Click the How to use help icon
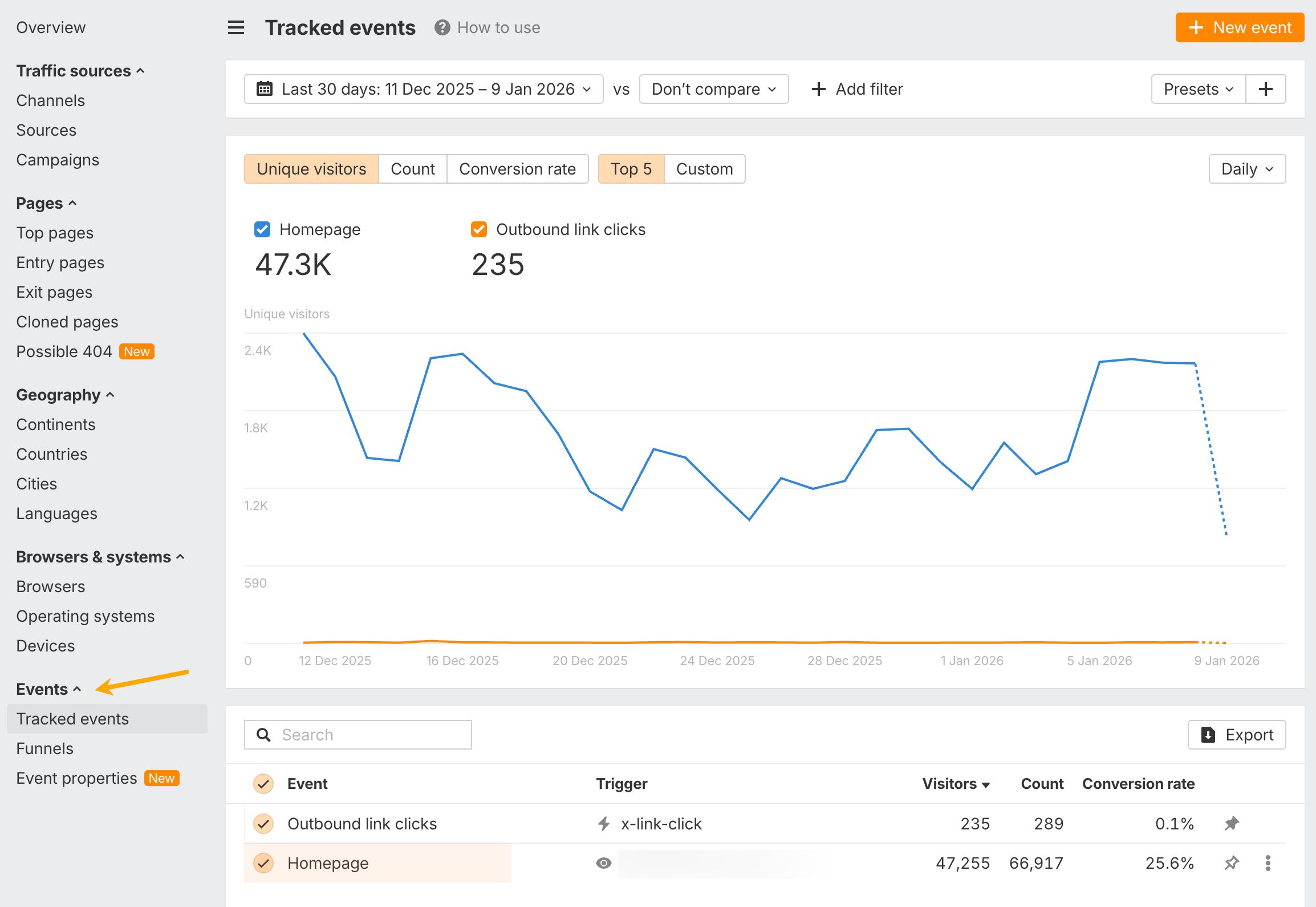This screenshot has height=907, width=1316. tap(441, 27)
